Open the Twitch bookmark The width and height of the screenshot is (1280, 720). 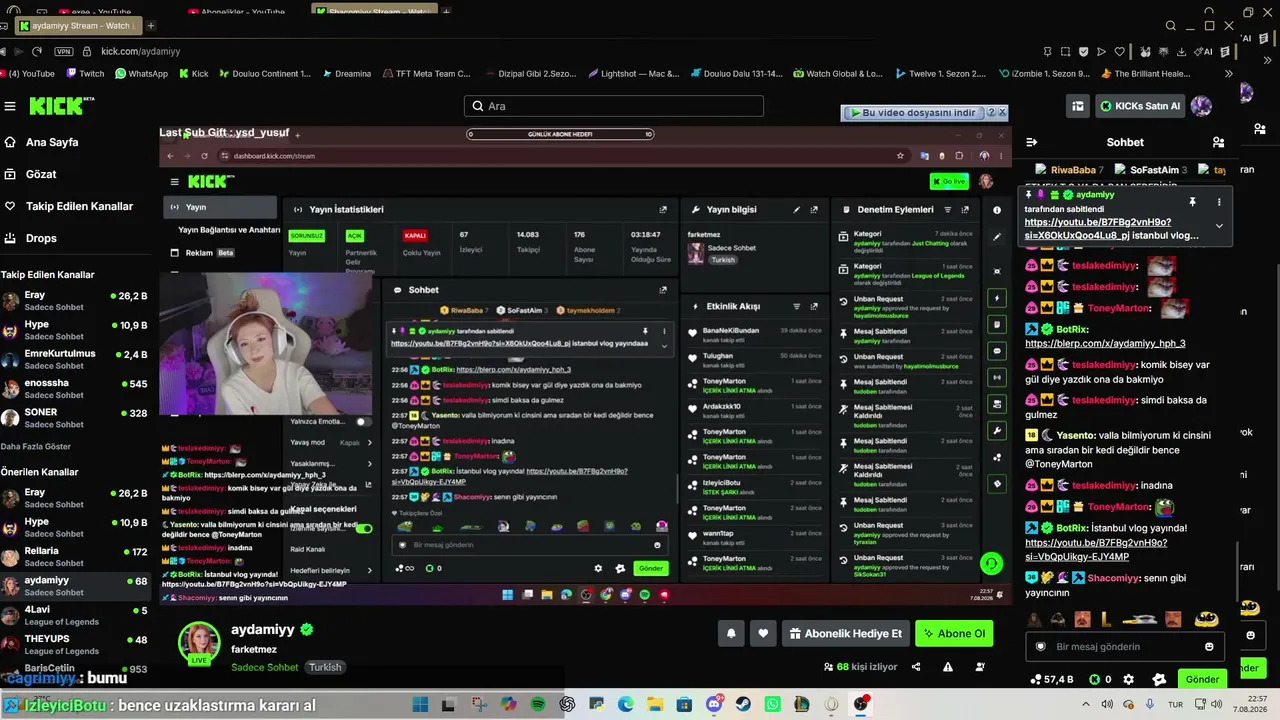click(x=85, y=73)
